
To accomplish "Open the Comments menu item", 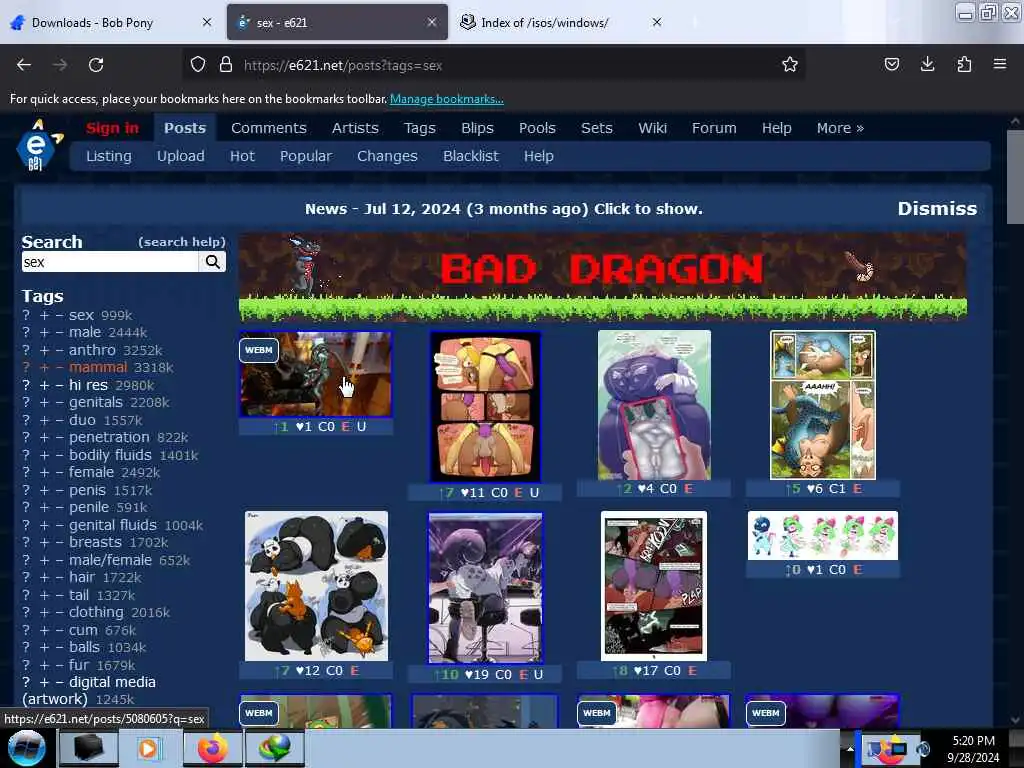I will (x=268, y=128).
